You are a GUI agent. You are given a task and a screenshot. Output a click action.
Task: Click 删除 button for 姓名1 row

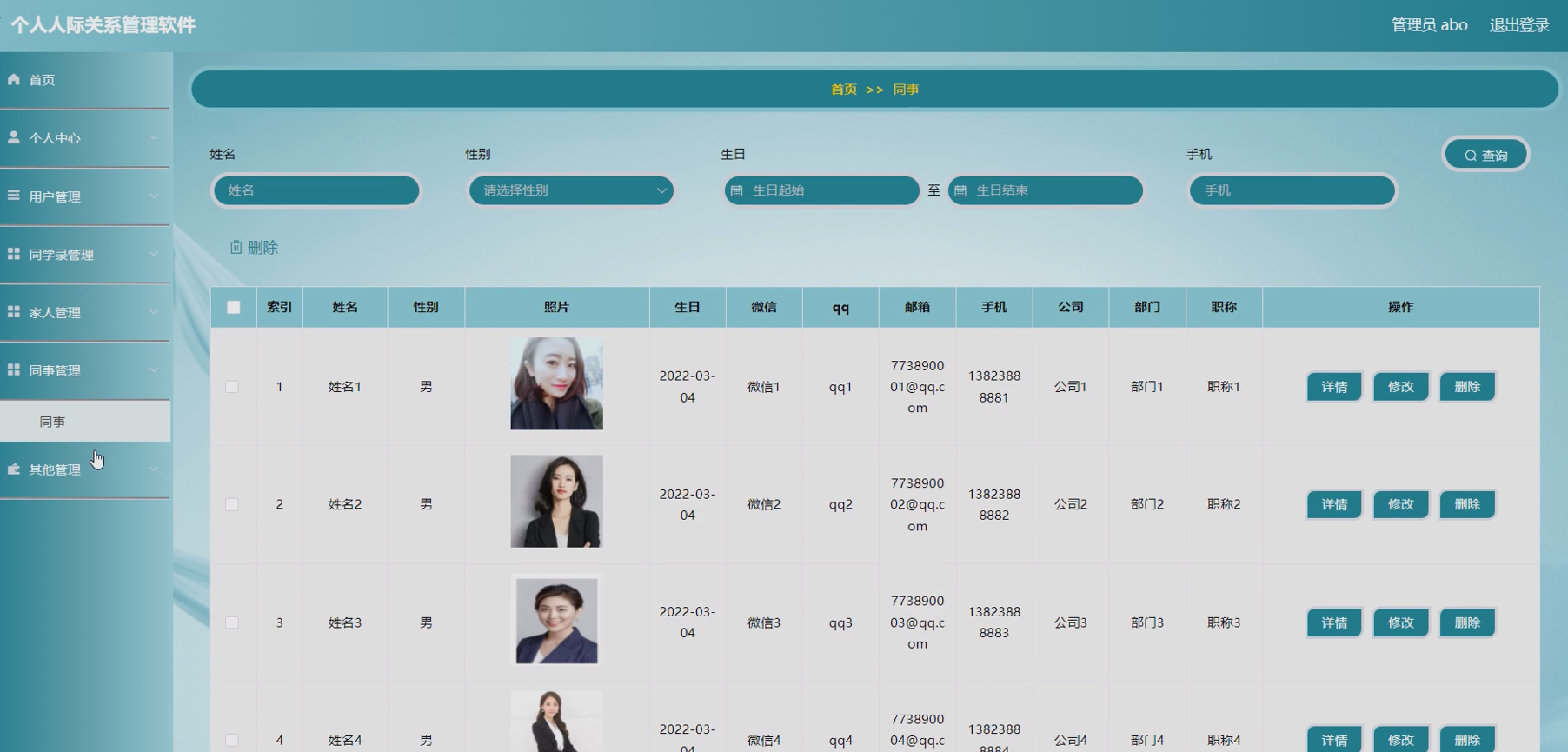1467,387
